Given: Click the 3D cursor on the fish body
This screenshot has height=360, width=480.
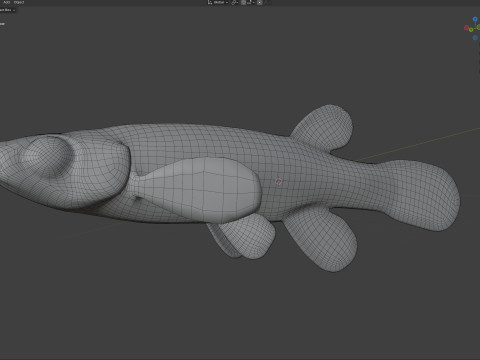Looking at the screenshot, I should [278, 181].
